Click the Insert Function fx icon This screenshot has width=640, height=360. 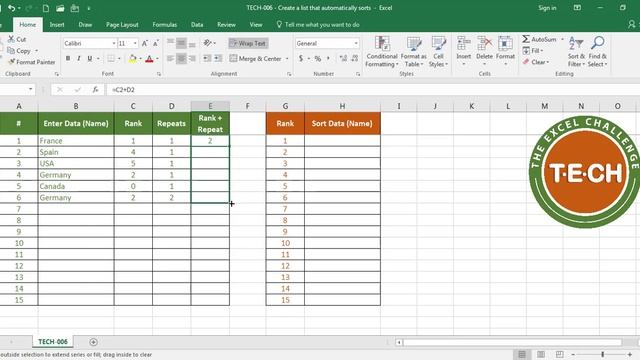[x=95, y=89]
